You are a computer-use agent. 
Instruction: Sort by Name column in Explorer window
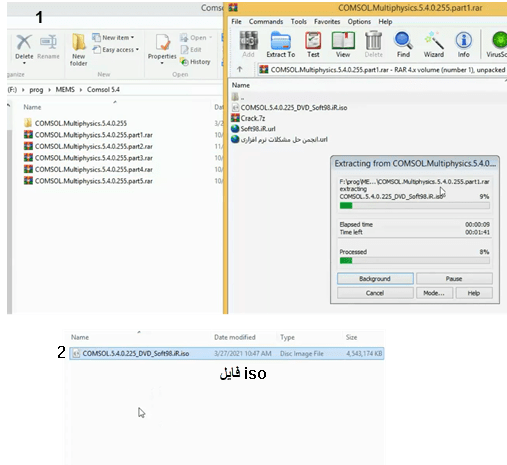pyautogui.click(x=32, y=107)
